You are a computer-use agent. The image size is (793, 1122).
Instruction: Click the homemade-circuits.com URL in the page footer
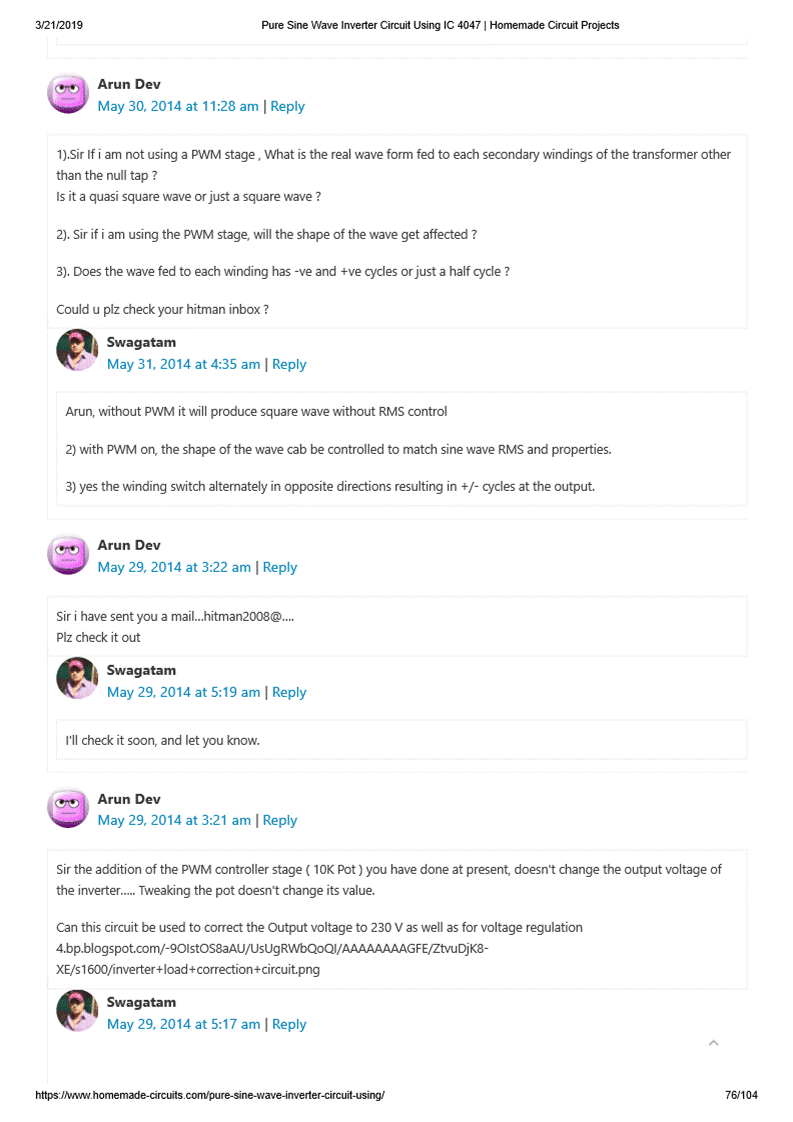(210, 1095)
